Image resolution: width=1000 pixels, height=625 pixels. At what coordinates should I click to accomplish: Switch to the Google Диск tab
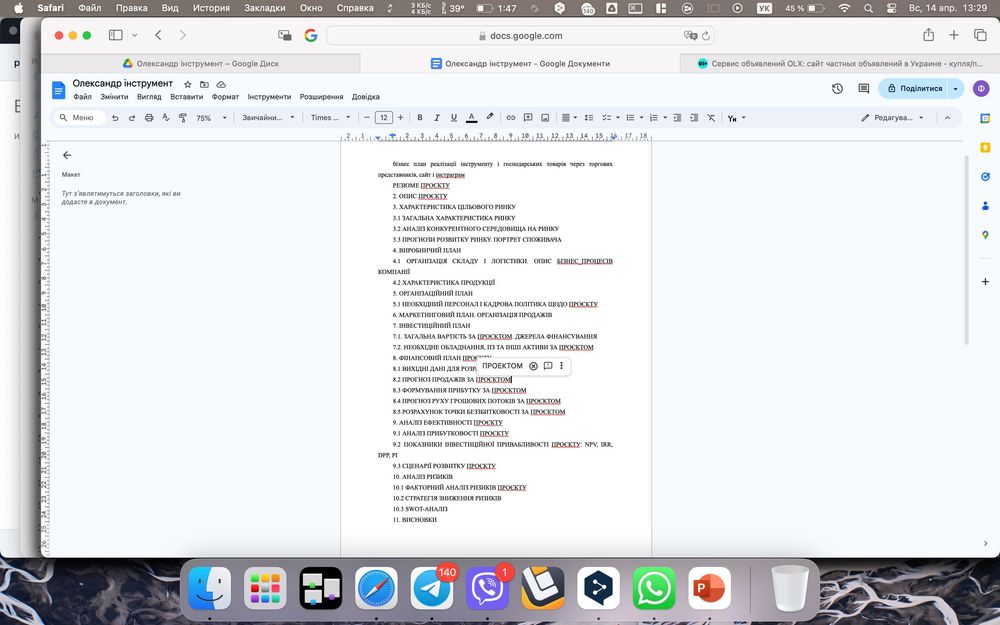[x=201, y=63]
